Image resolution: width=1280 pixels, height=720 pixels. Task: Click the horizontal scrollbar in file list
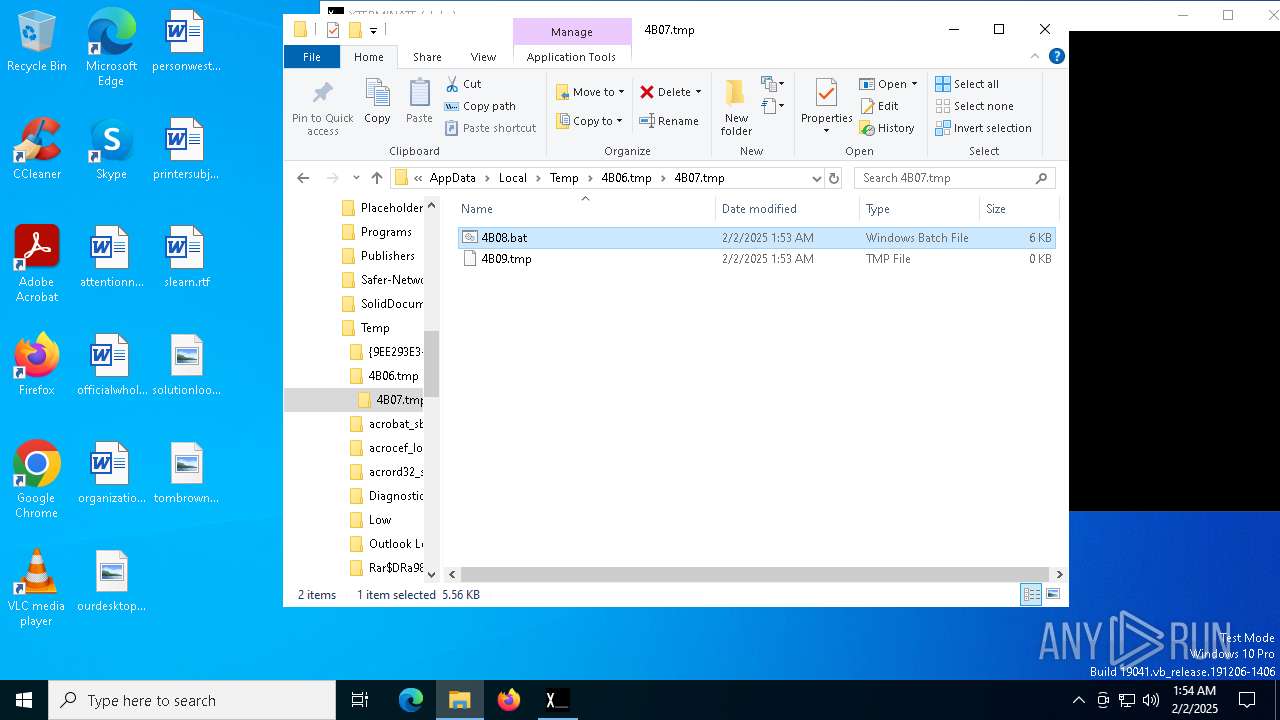tap(755, 574)
